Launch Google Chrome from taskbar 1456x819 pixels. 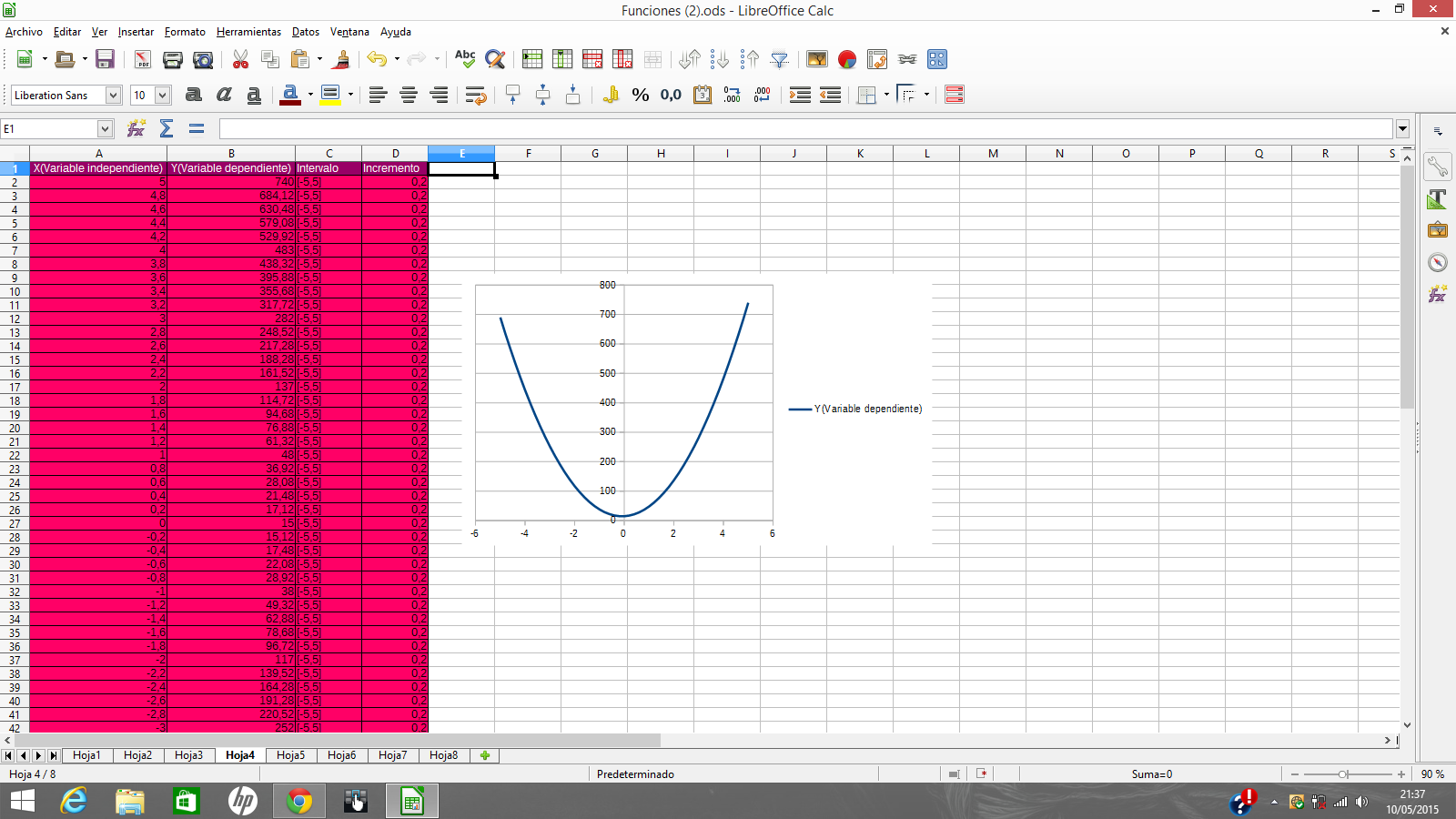point(299,801)
